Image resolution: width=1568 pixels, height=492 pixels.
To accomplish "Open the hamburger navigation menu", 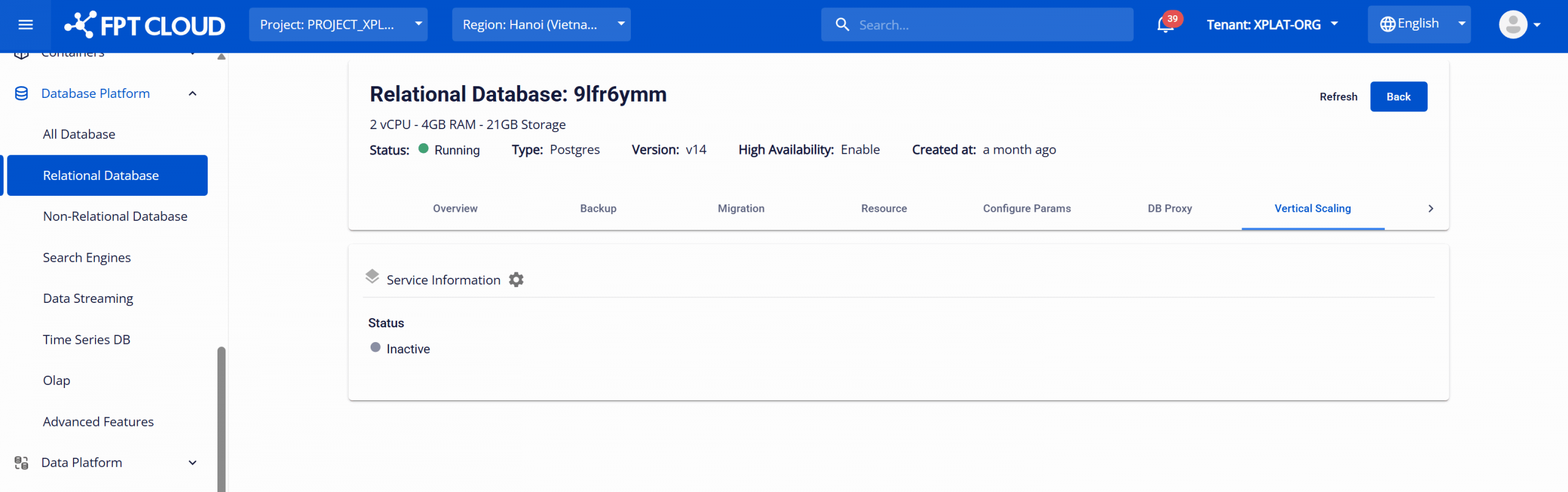I will tap(25, 24).
